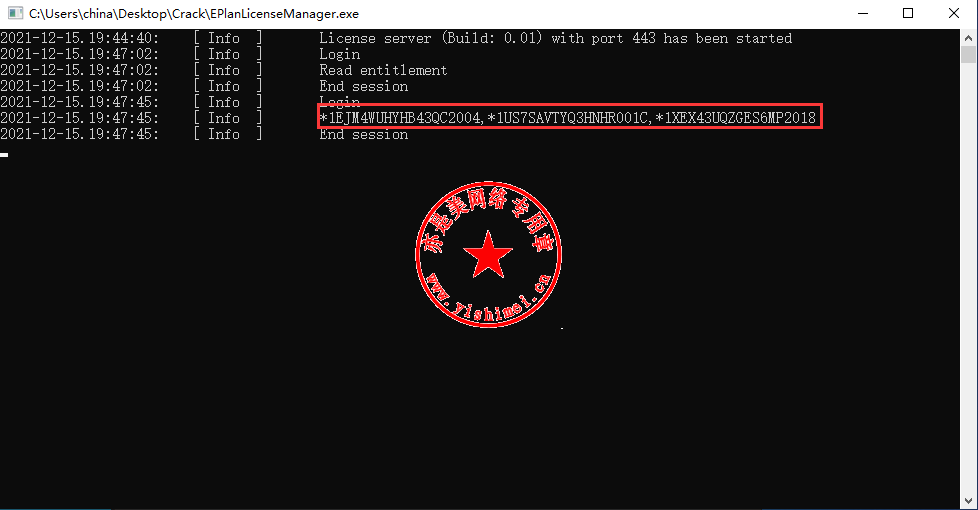Click the 'License server (Build: 0.01)' log line
This screenshot has width=978, height=510.
(x=555, y=39)
